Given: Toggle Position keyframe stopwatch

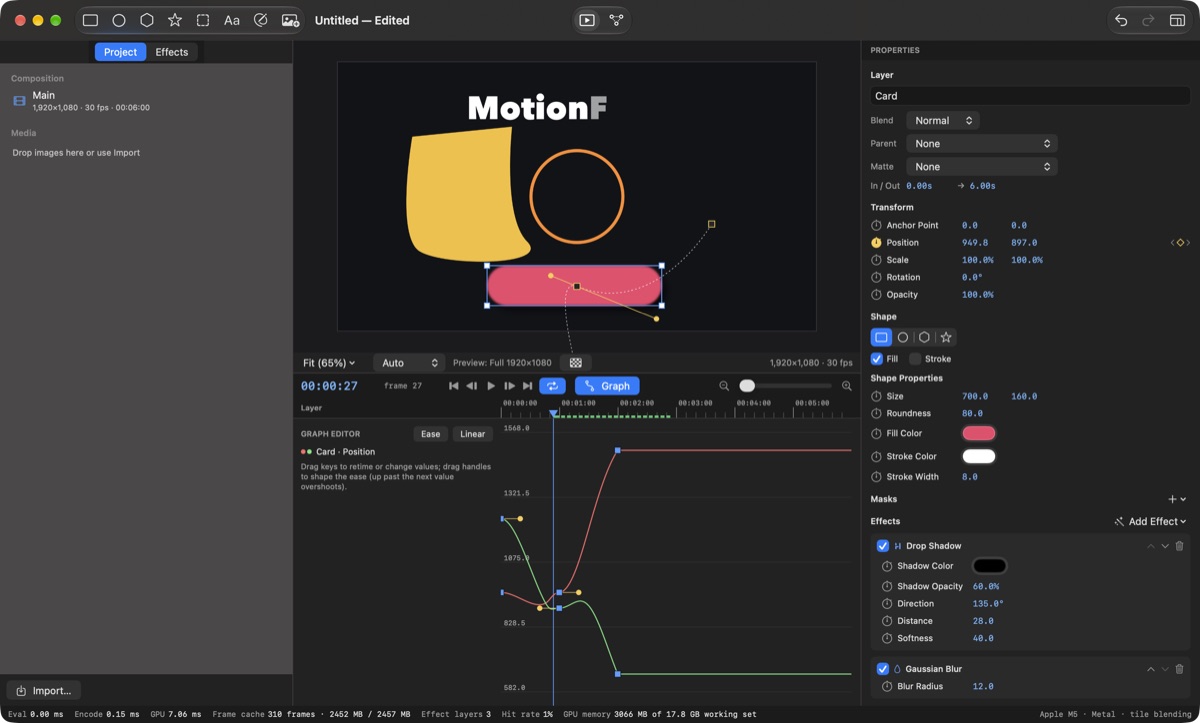Looking at the screenshot, I should click(x=876, y=243).
